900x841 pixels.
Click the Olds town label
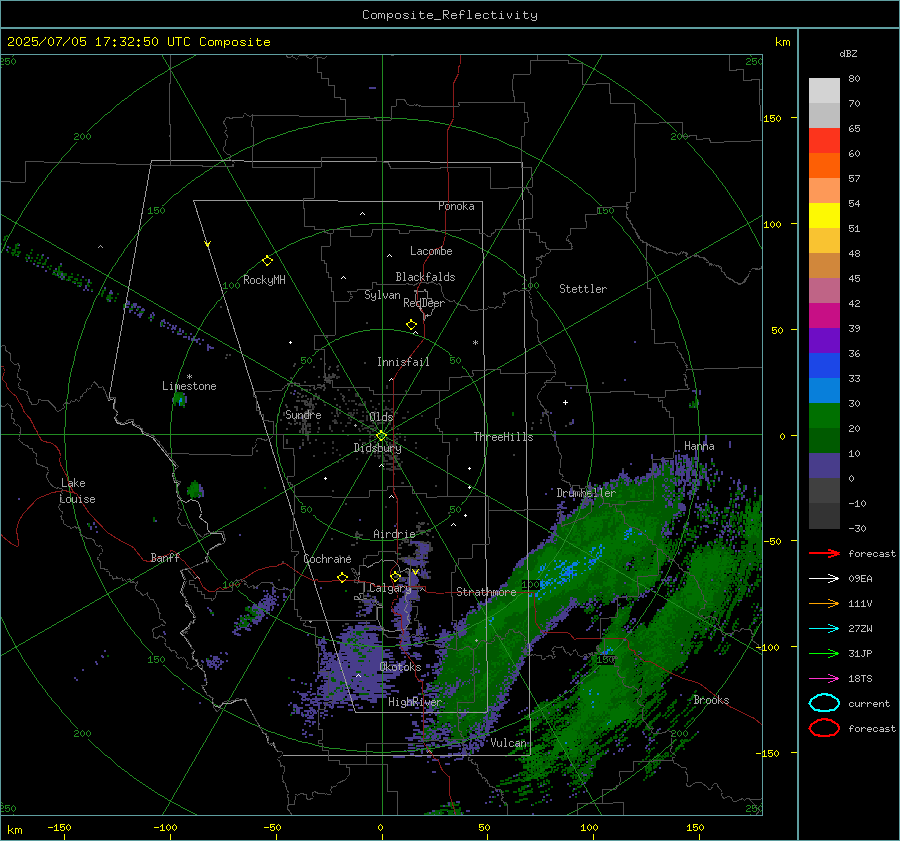[x=381, y=417]
